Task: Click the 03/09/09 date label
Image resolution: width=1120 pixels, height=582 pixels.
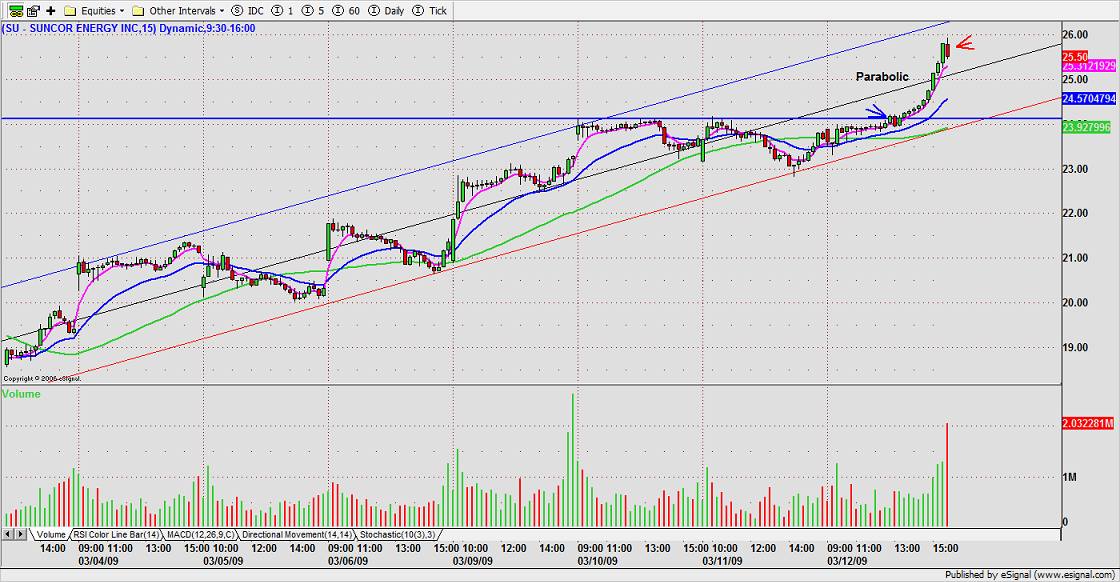Action: [x=473, y=561]
